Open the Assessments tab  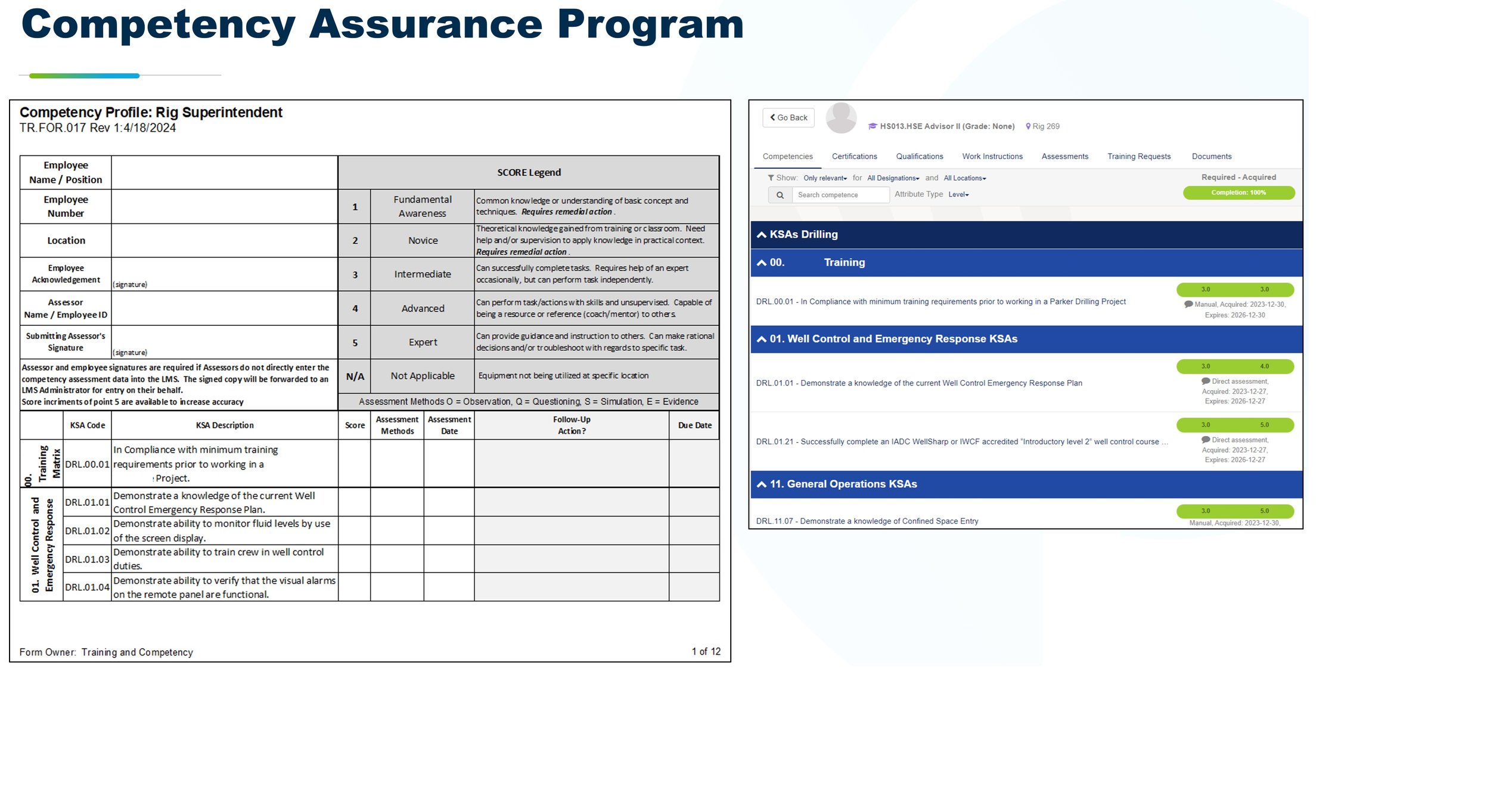[1064, 156]
